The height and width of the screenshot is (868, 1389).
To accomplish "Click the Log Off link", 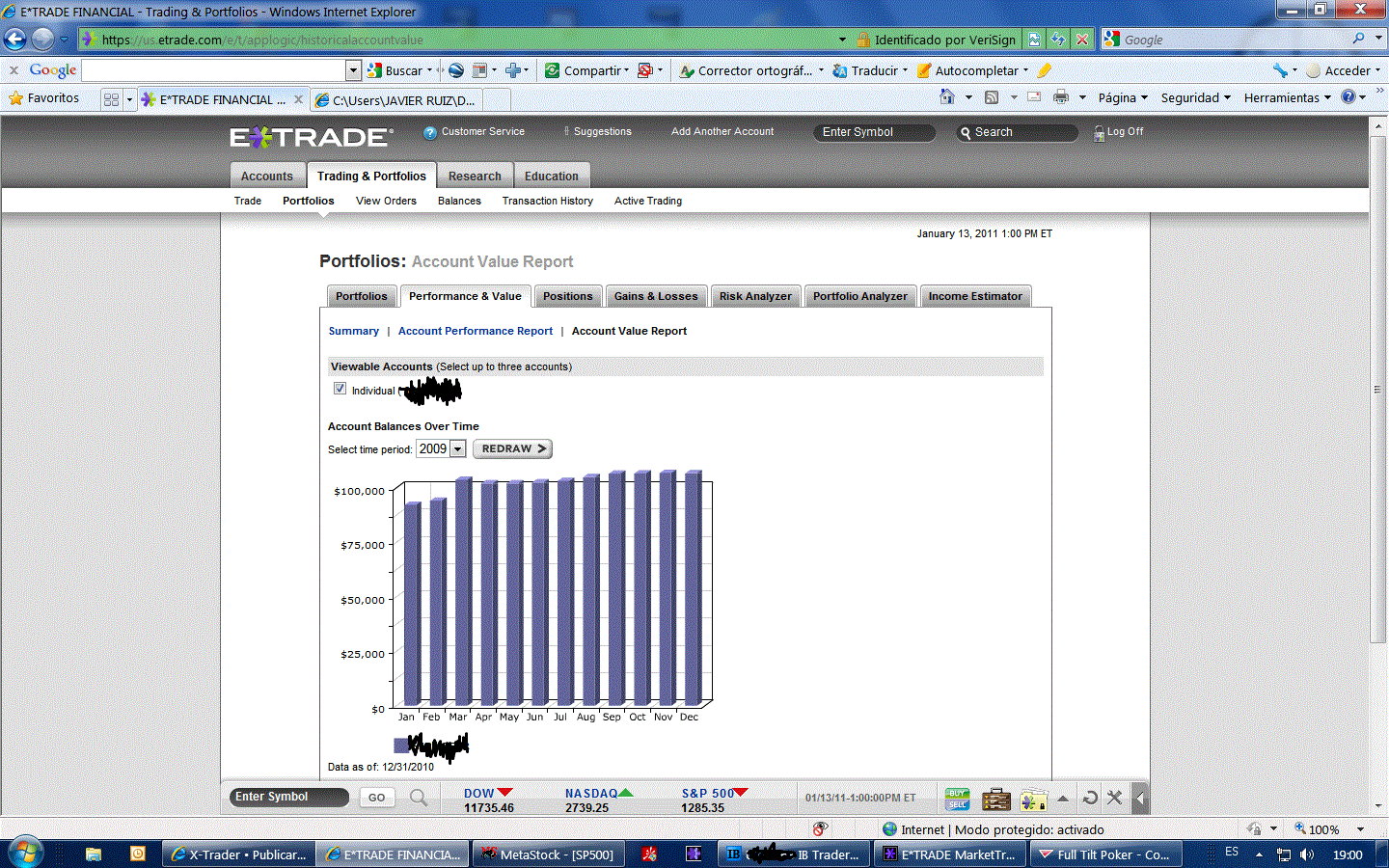I will (x=1125, y=132).
